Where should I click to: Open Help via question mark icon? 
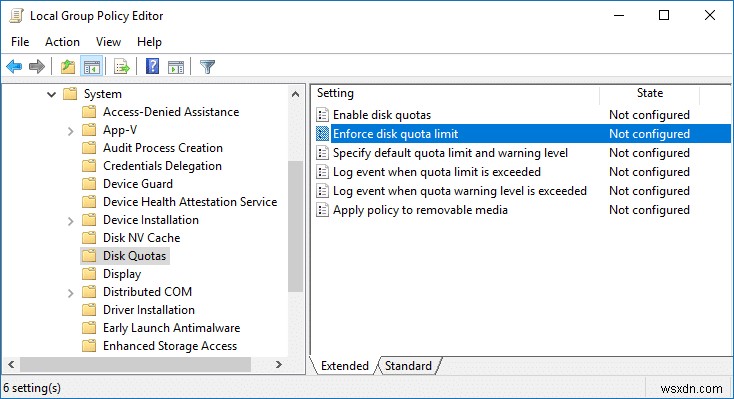point(152,66)
